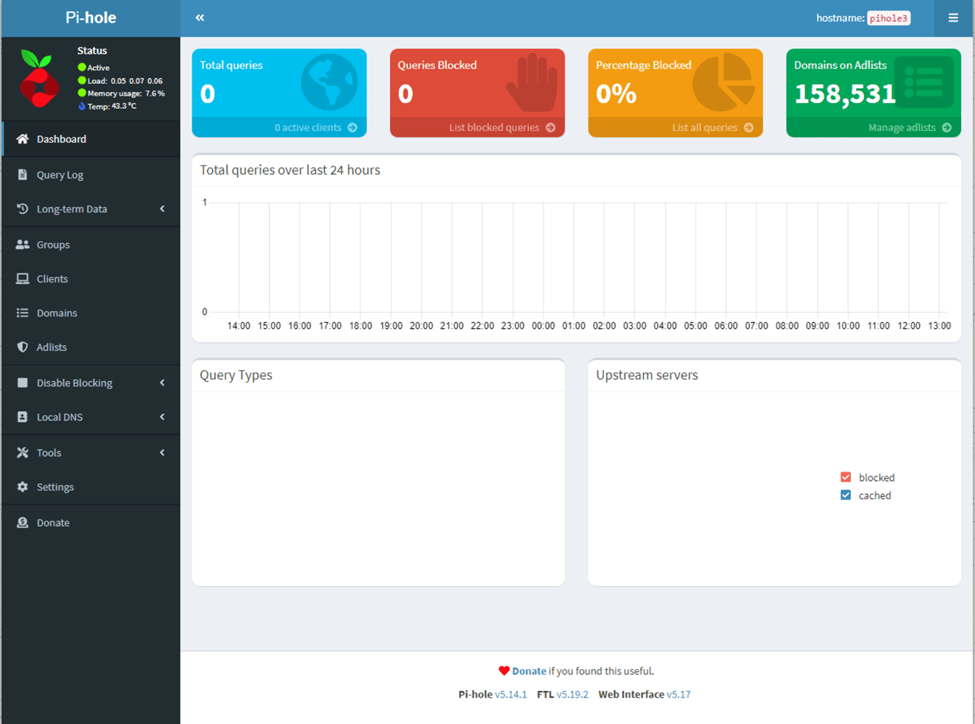Click the Adlists shield icon
Image resolution: width=975 pixels, height=724 pixels.
click(x=23, y=347)
